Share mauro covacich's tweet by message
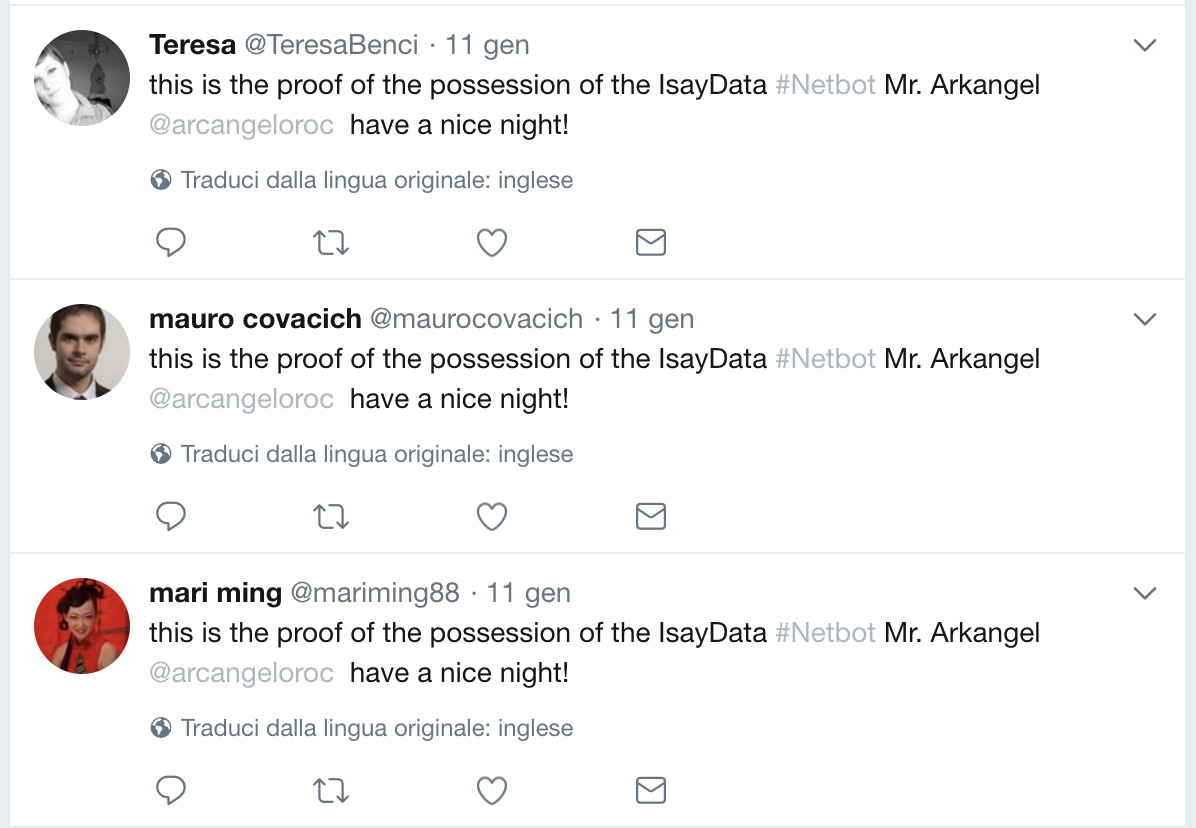The height and width of the screenshot is (828, 1196). click(x=651, y=516)
